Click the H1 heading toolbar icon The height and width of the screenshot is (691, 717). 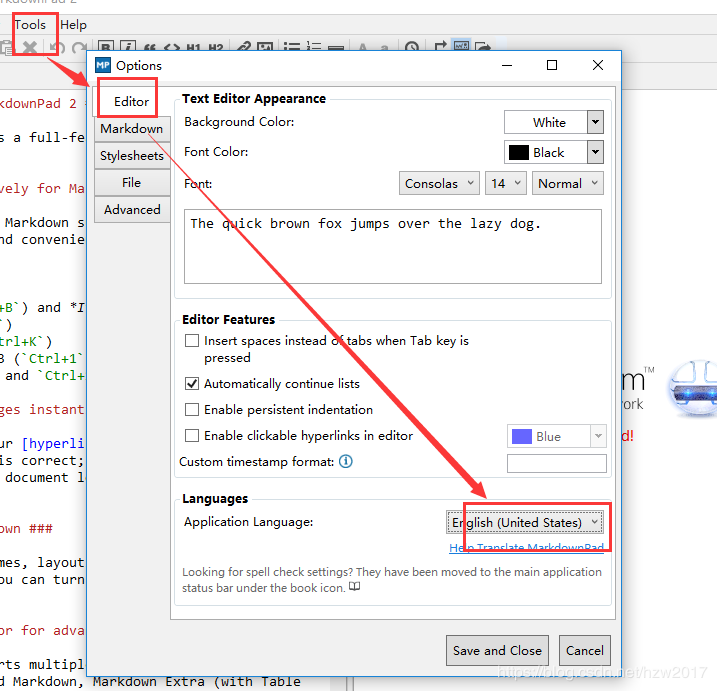tap(194, 47)
